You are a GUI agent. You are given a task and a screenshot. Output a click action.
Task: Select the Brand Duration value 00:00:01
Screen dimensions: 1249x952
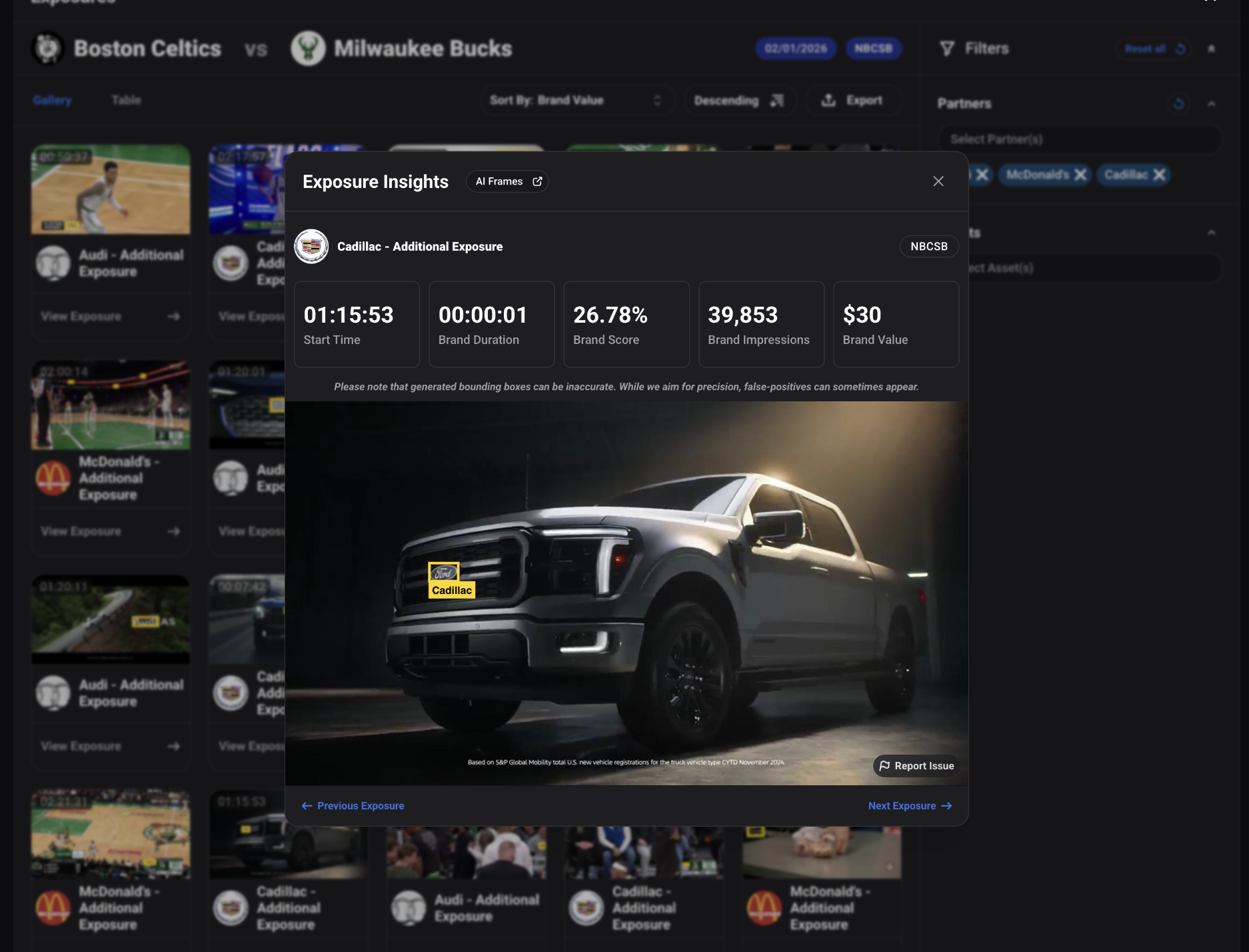click(x=483, y=315)
